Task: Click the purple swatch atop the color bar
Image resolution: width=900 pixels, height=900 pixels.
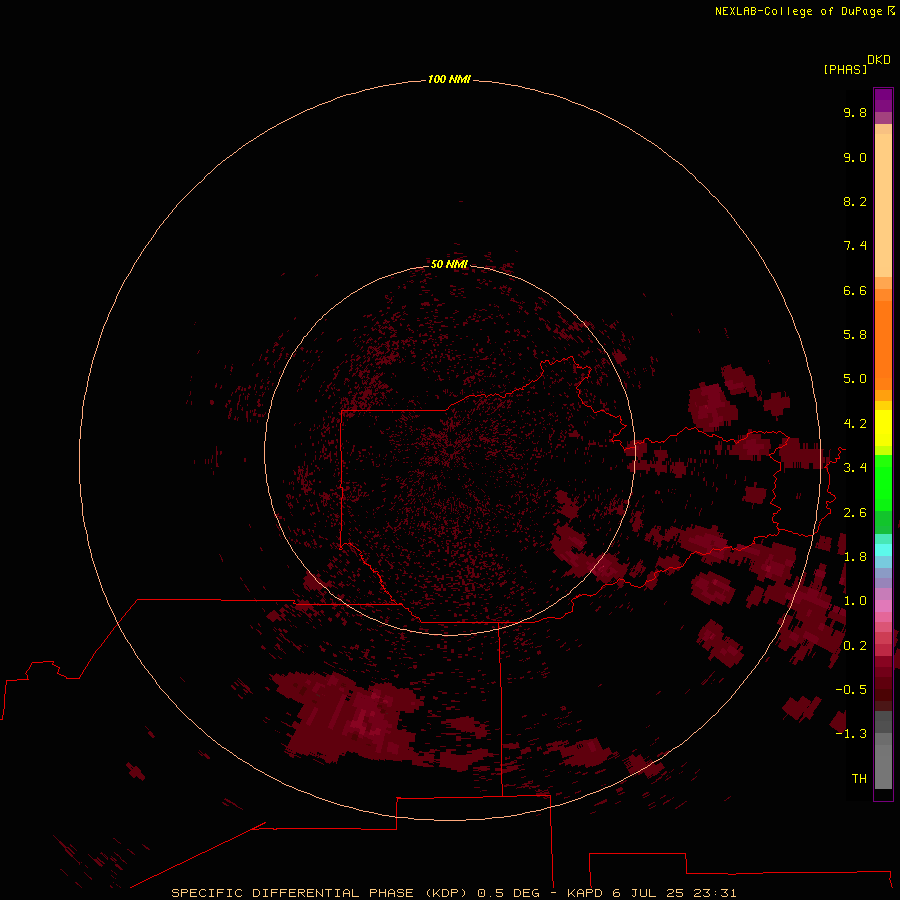Action: click(883, 100)
